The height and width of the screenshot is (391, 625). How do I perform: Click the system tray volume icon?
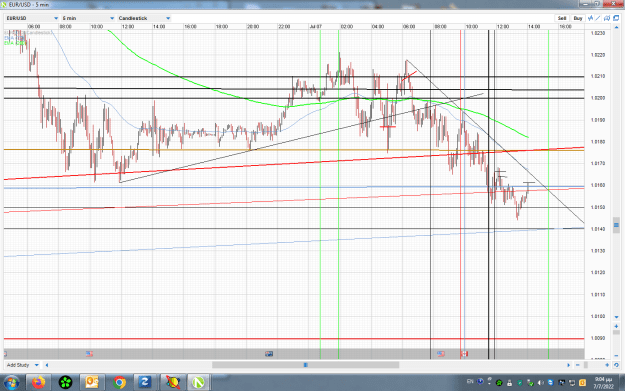tap(540, 383)
